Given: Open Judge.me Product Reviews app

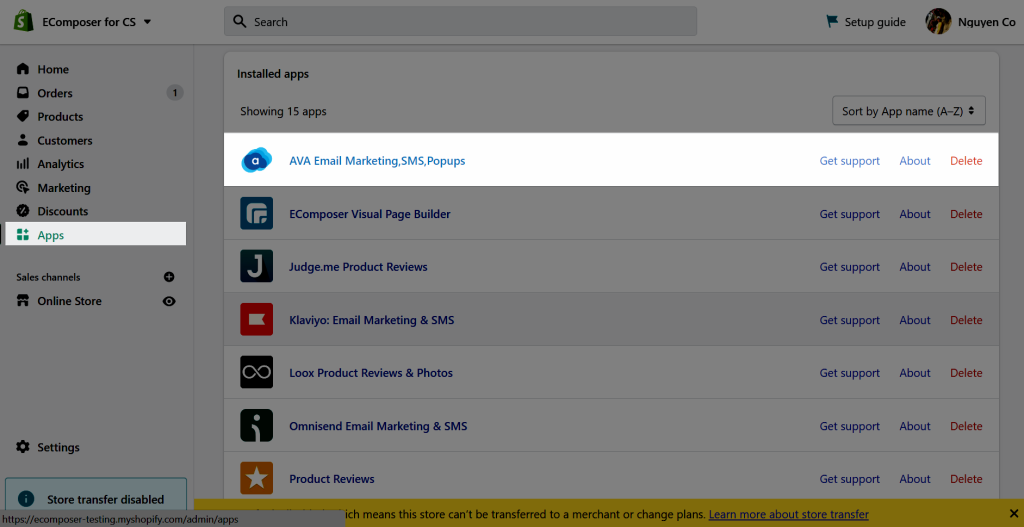Looking at the screenshot, I should (x=359, y=267).
